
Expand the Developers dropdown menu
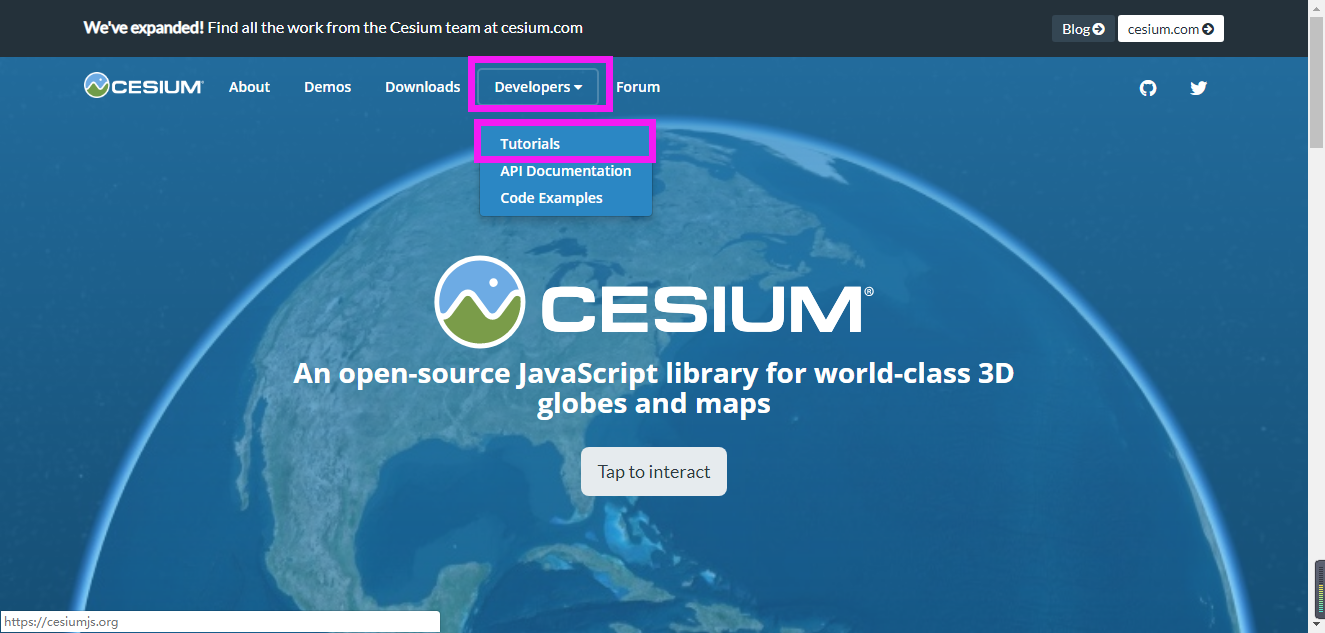click(x=538, y=87)
